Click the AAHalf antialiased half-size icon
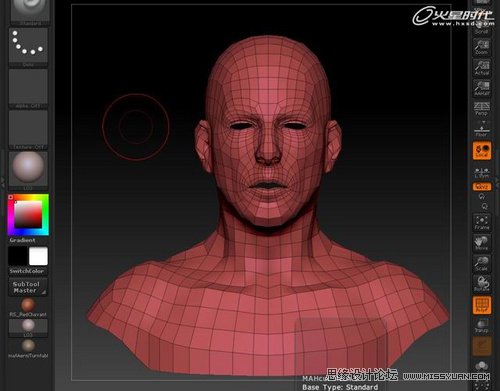 [x=482, y=88]
